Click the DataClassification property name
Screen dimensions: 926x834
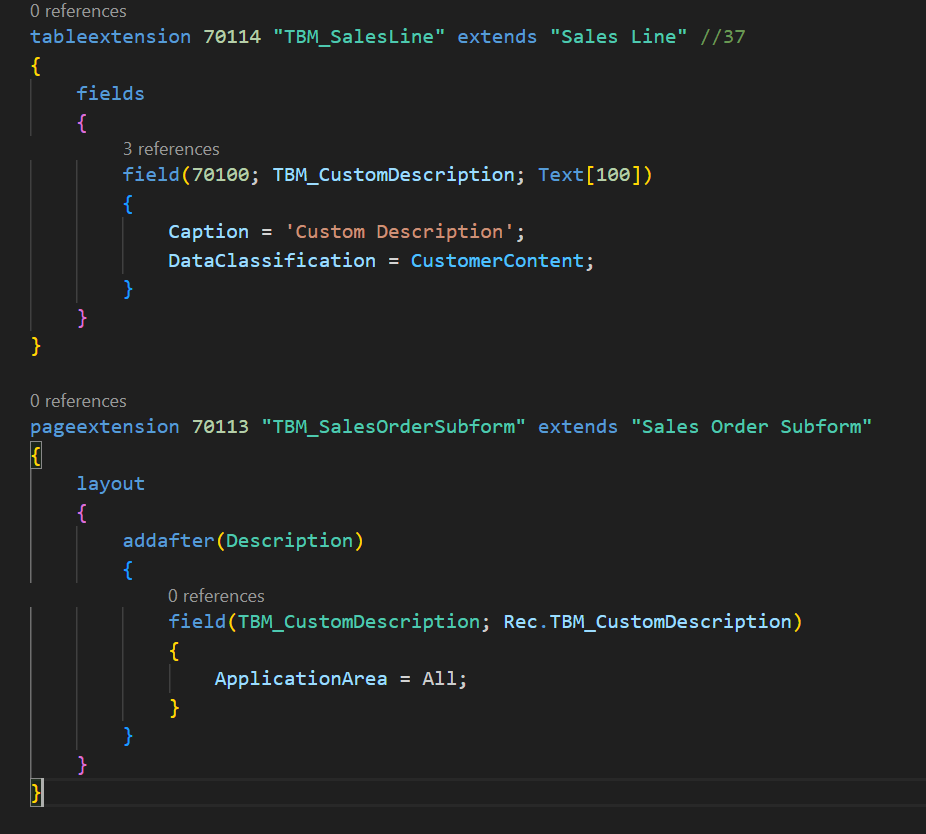click(x=272, y=261)
